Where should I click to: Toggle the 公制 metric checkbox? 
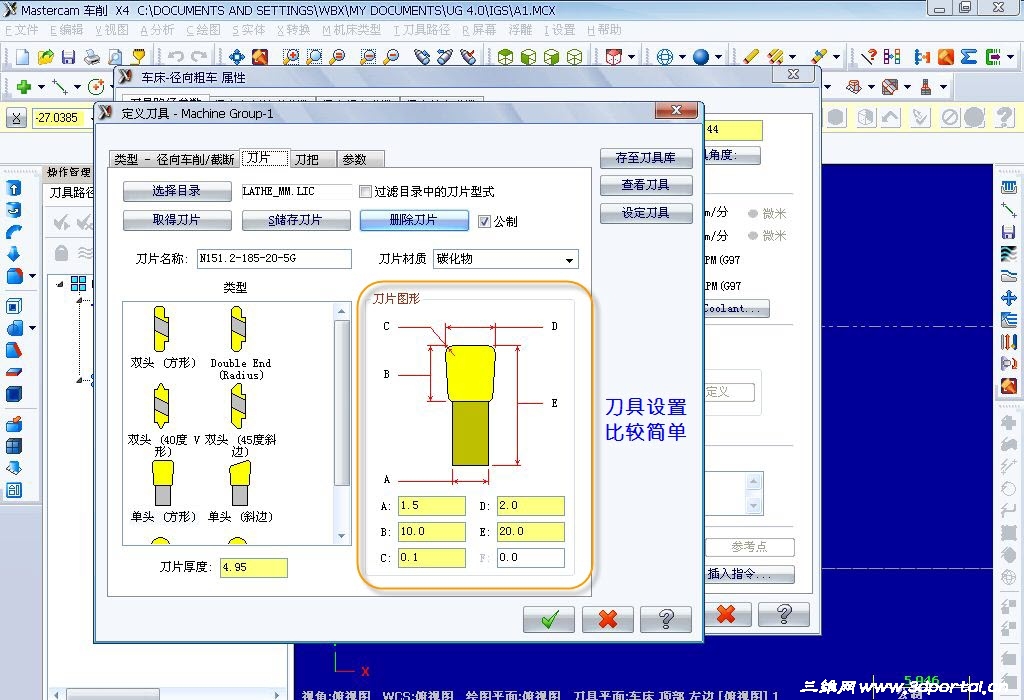click(x=484, y=221)
